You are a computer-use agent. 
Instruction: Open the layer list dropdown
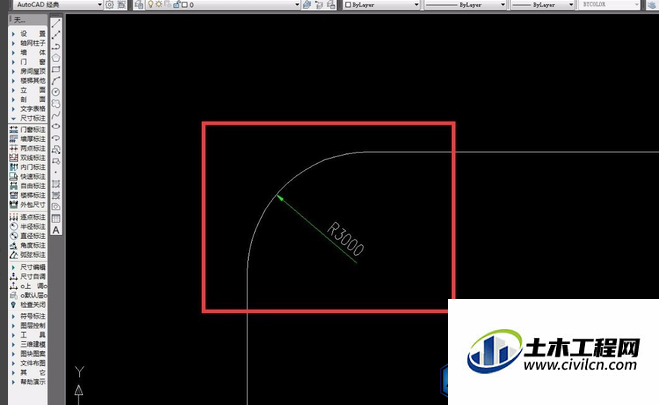(x=297, y=5)
